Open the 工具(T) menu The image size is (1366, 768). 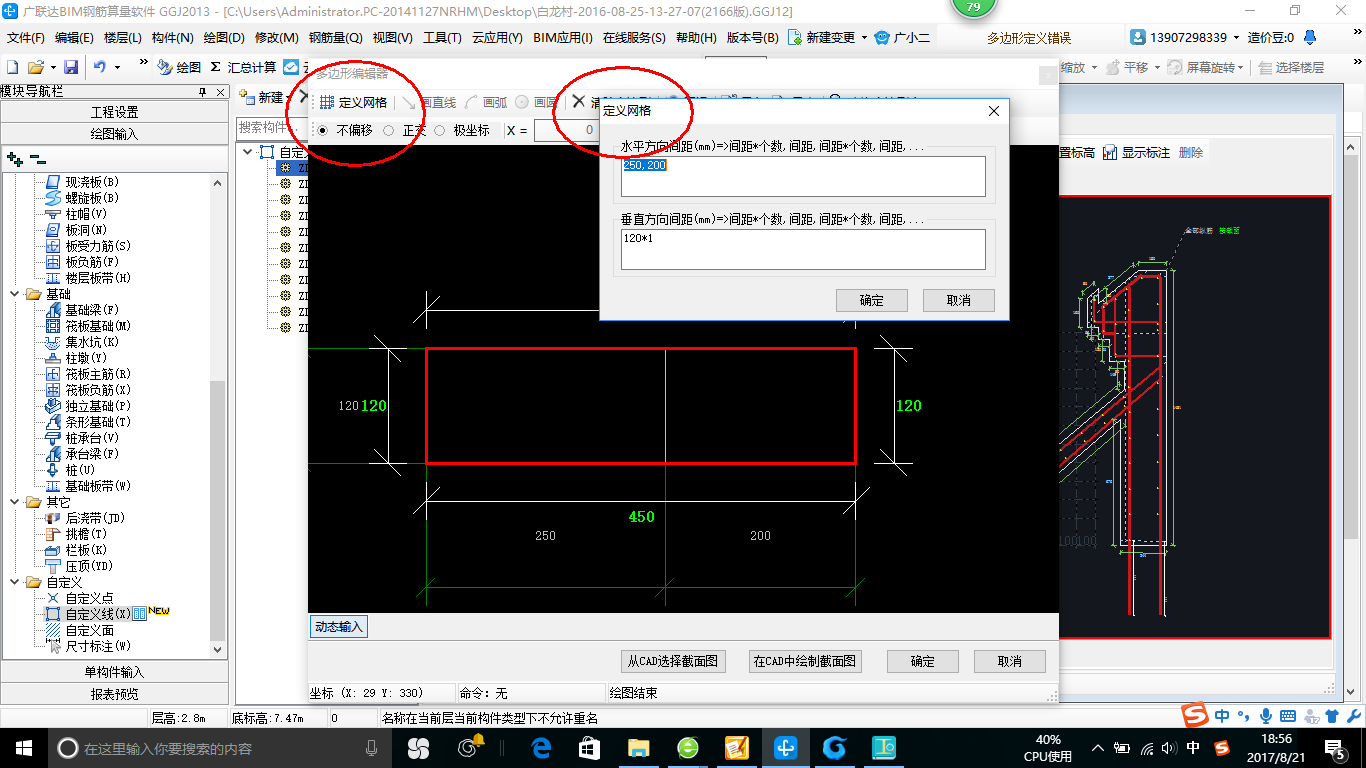[x=442, y=38]
